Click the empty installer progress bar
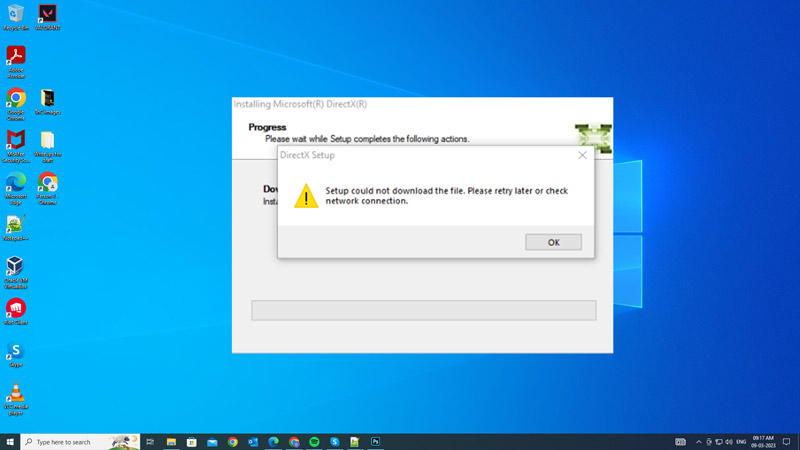The image size is (800, 450). (x=423, y=310)
